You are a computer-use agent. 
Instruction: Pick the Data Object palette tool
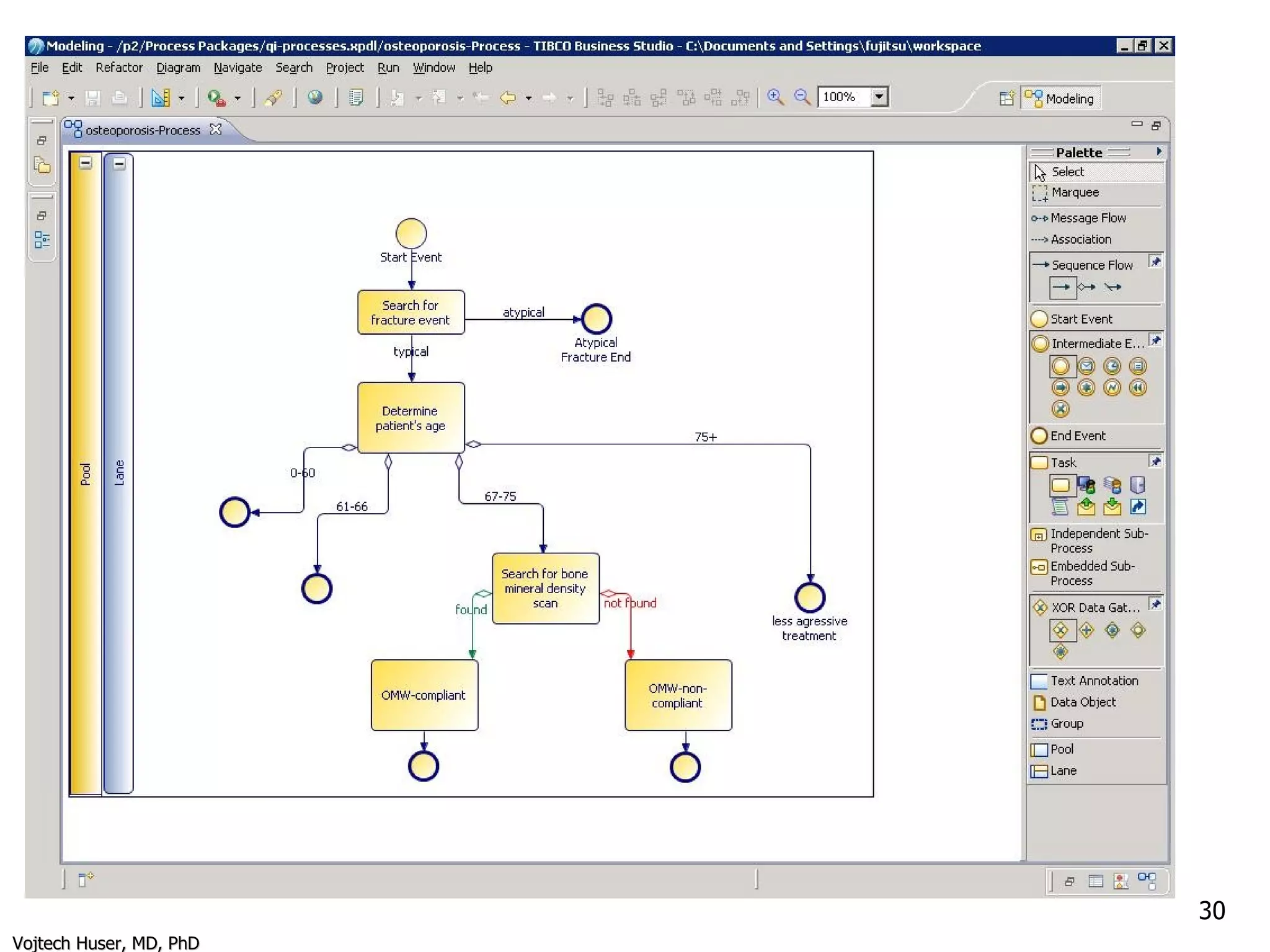point(1083,702)
